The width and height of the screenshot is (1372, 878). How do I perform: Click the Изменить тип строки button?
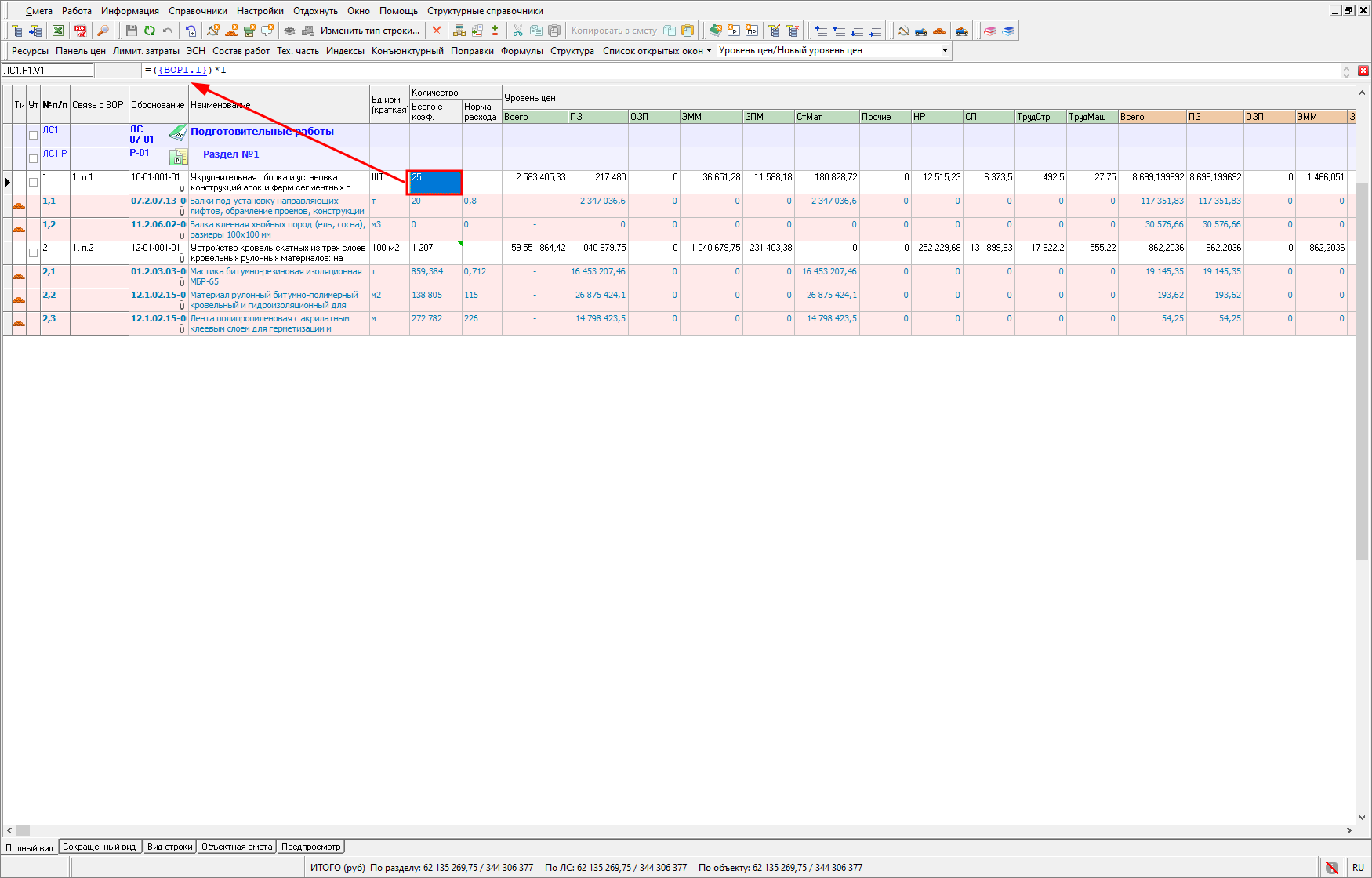(x=369, y=31)
